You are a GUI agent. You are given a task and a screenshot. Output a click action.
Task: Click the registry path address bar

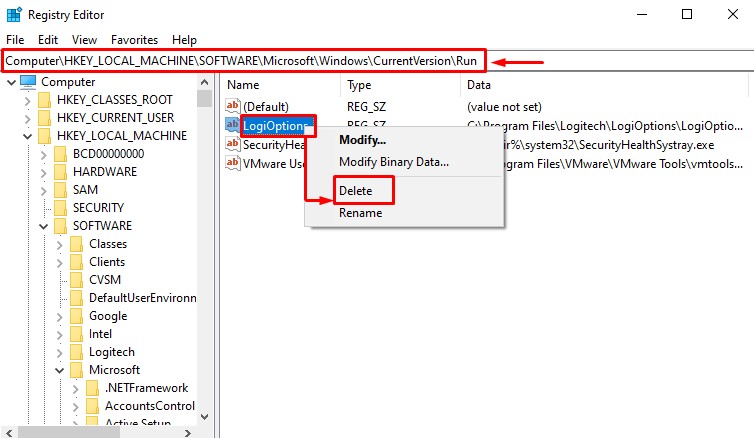(377, 61)
